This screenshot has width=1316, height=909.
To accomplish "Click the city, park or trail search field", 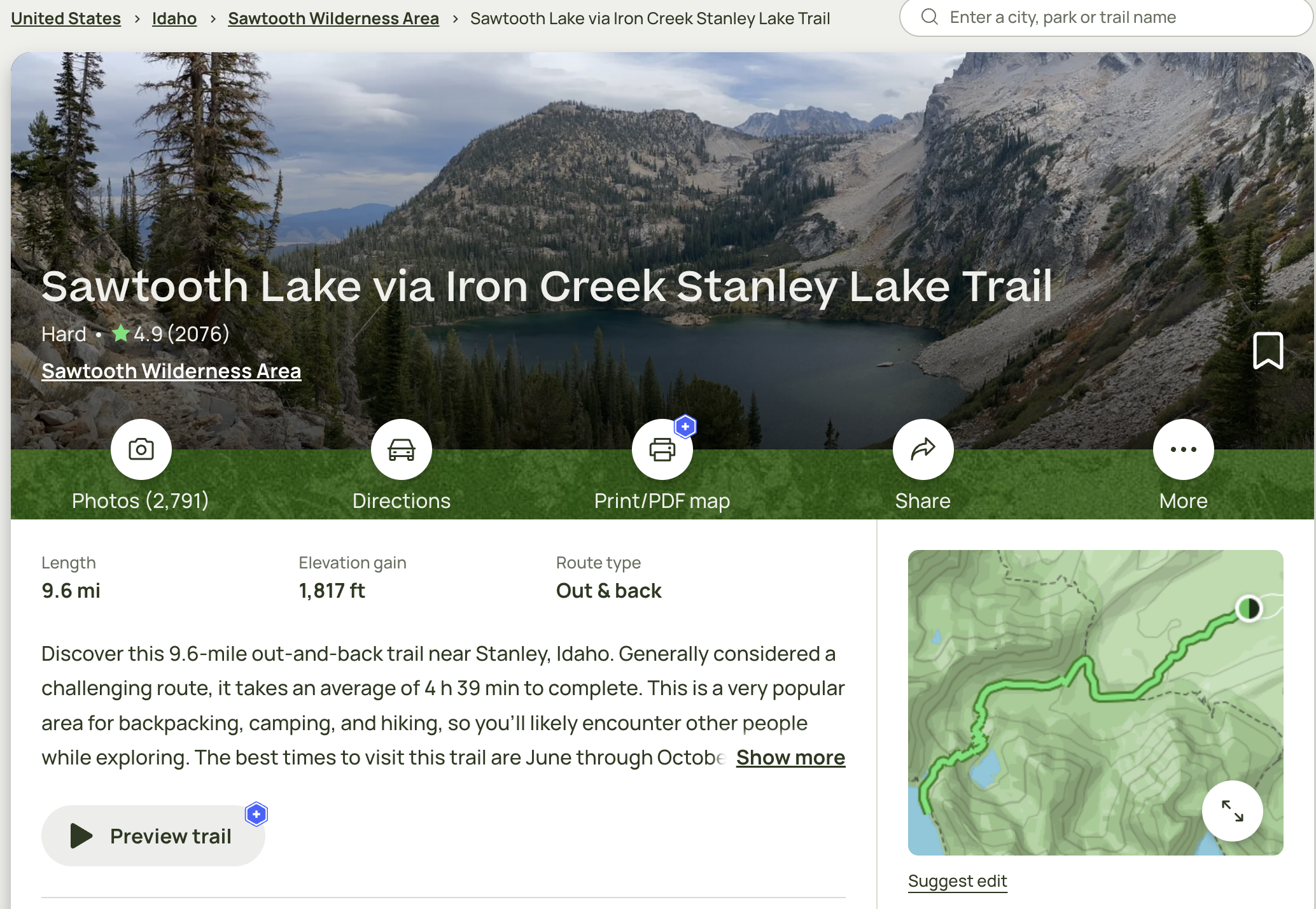I will pos(1106,18).
